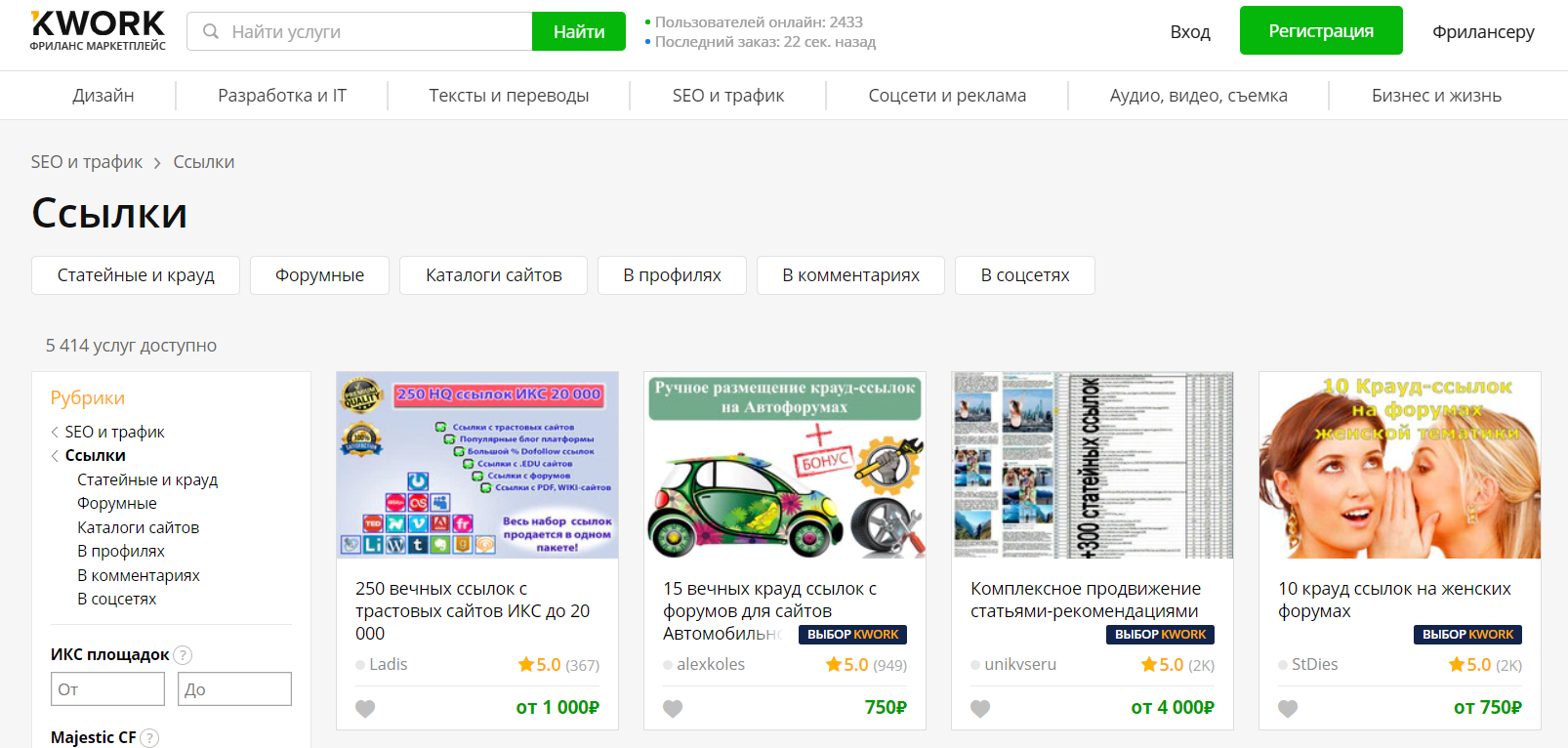The image size is (1568, 748).
Task: Click ВЫБОР KWORK badge on alexkoles card
Action: click(852, 635)
